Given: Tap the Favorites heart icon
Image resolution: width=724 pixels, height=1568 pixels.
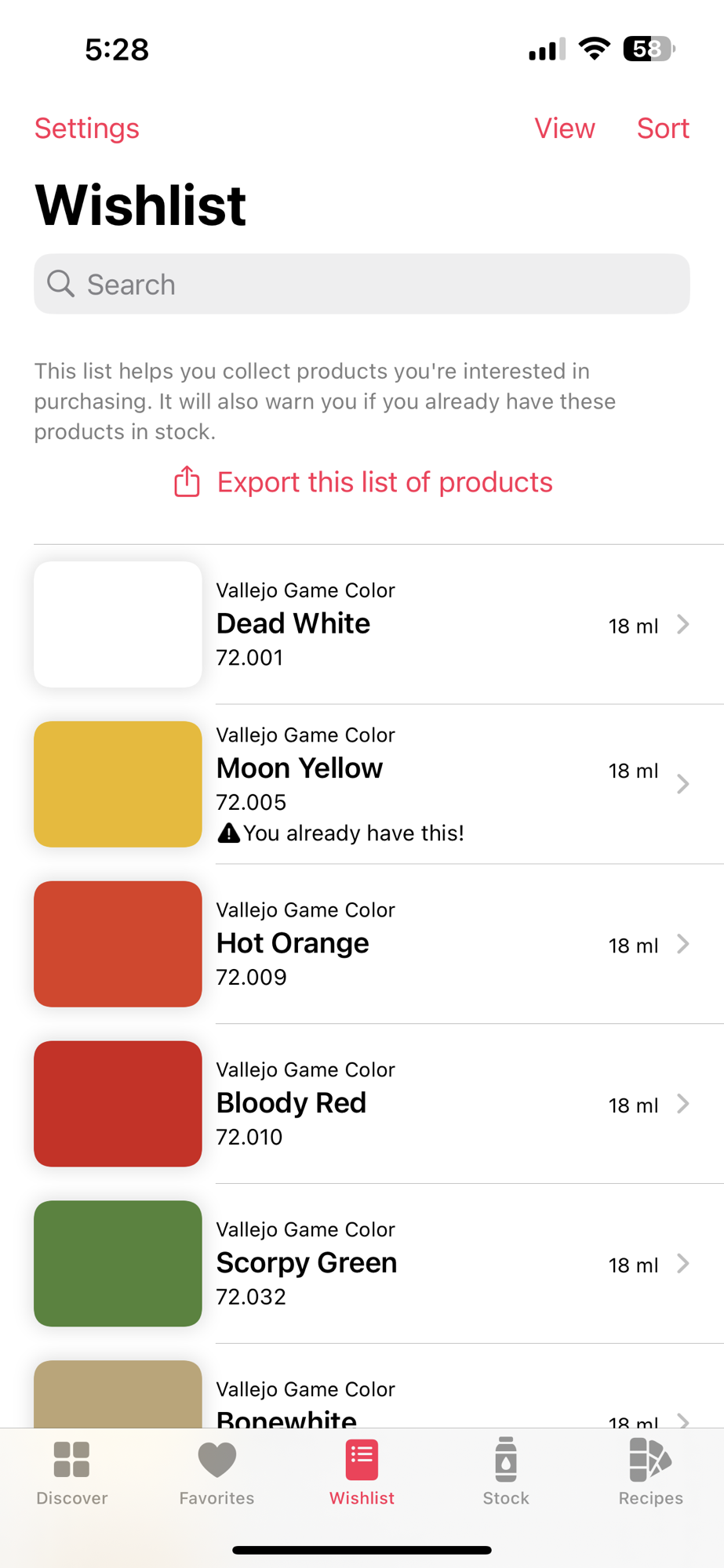Looking at the screenshot, I should 216,1460.
